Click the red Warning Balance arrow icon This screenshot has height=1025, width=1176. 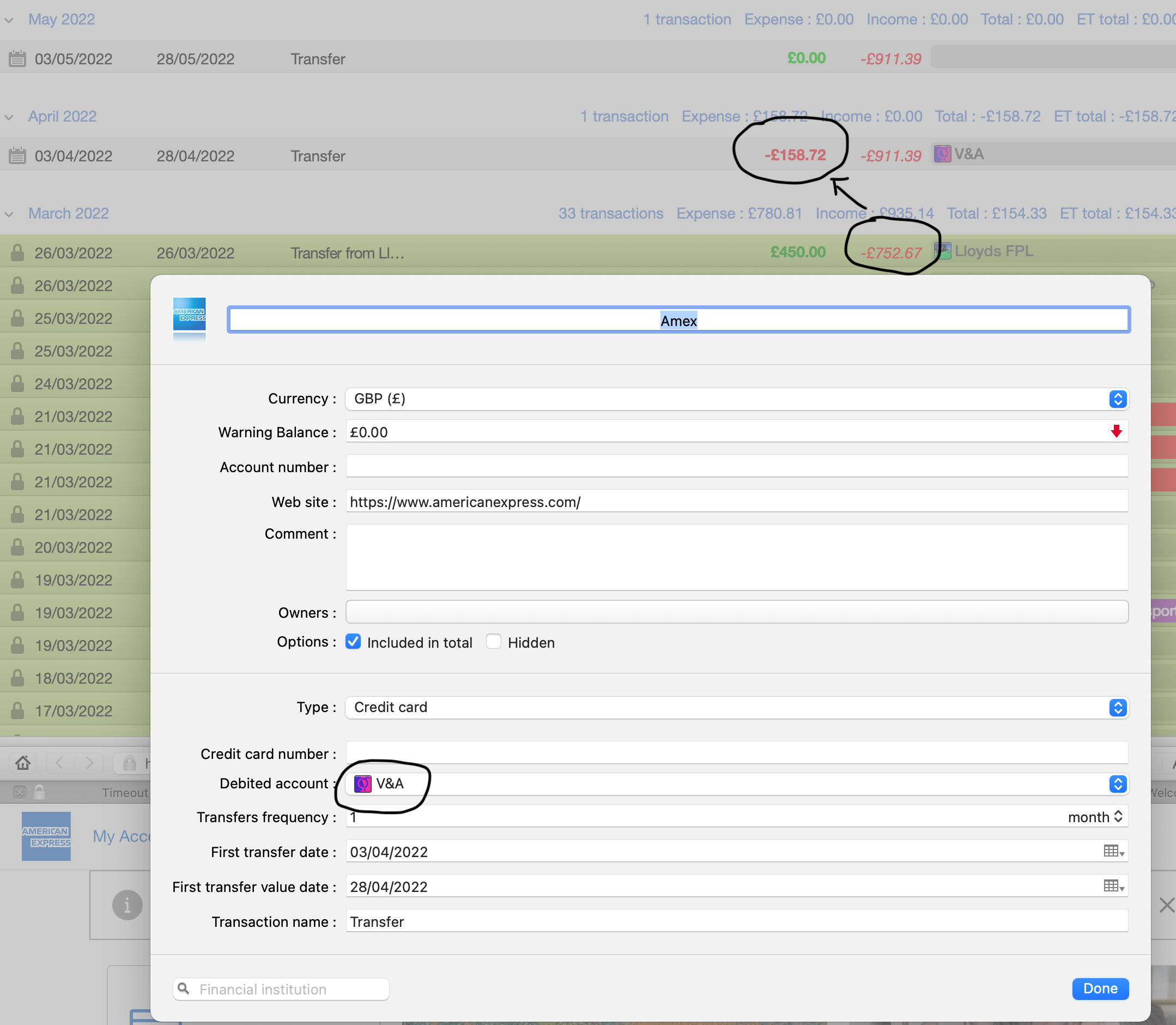pos(1116,432)
